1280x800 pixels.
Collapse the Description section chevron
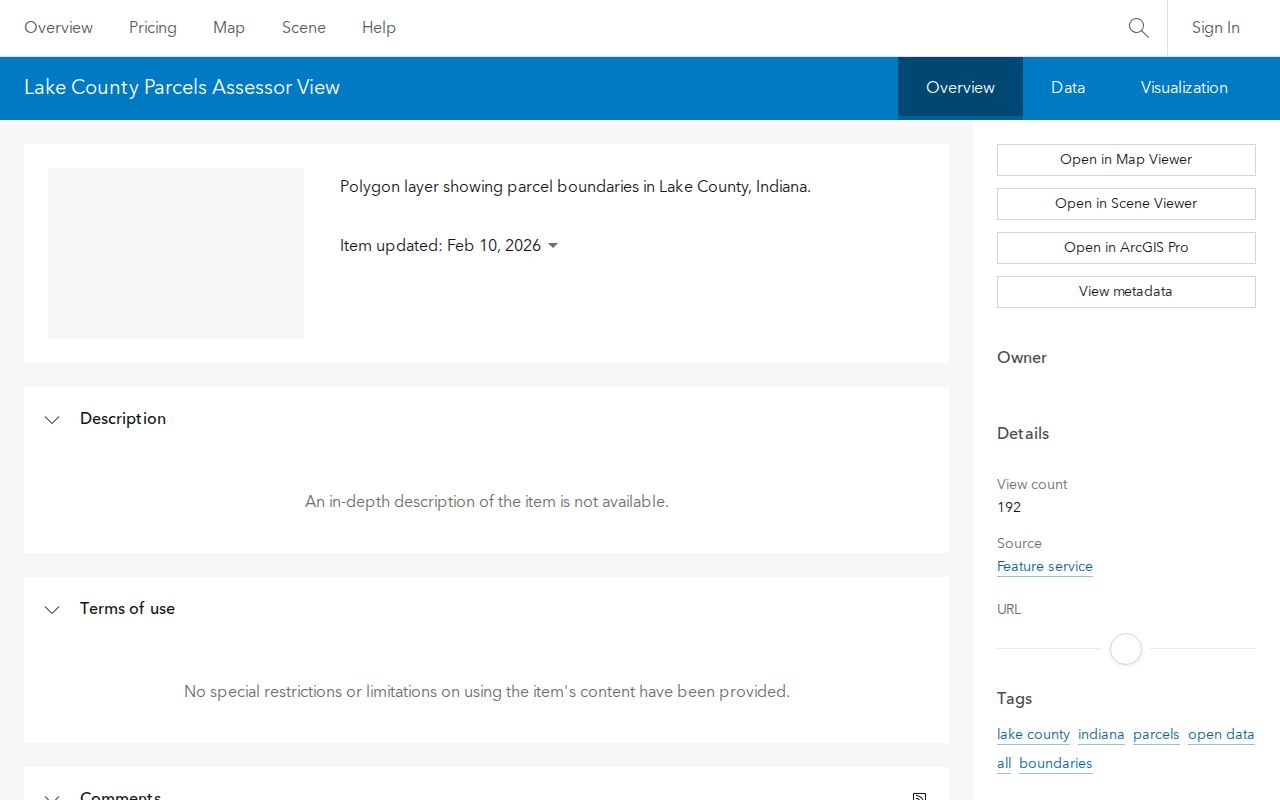tap(52, 420)
